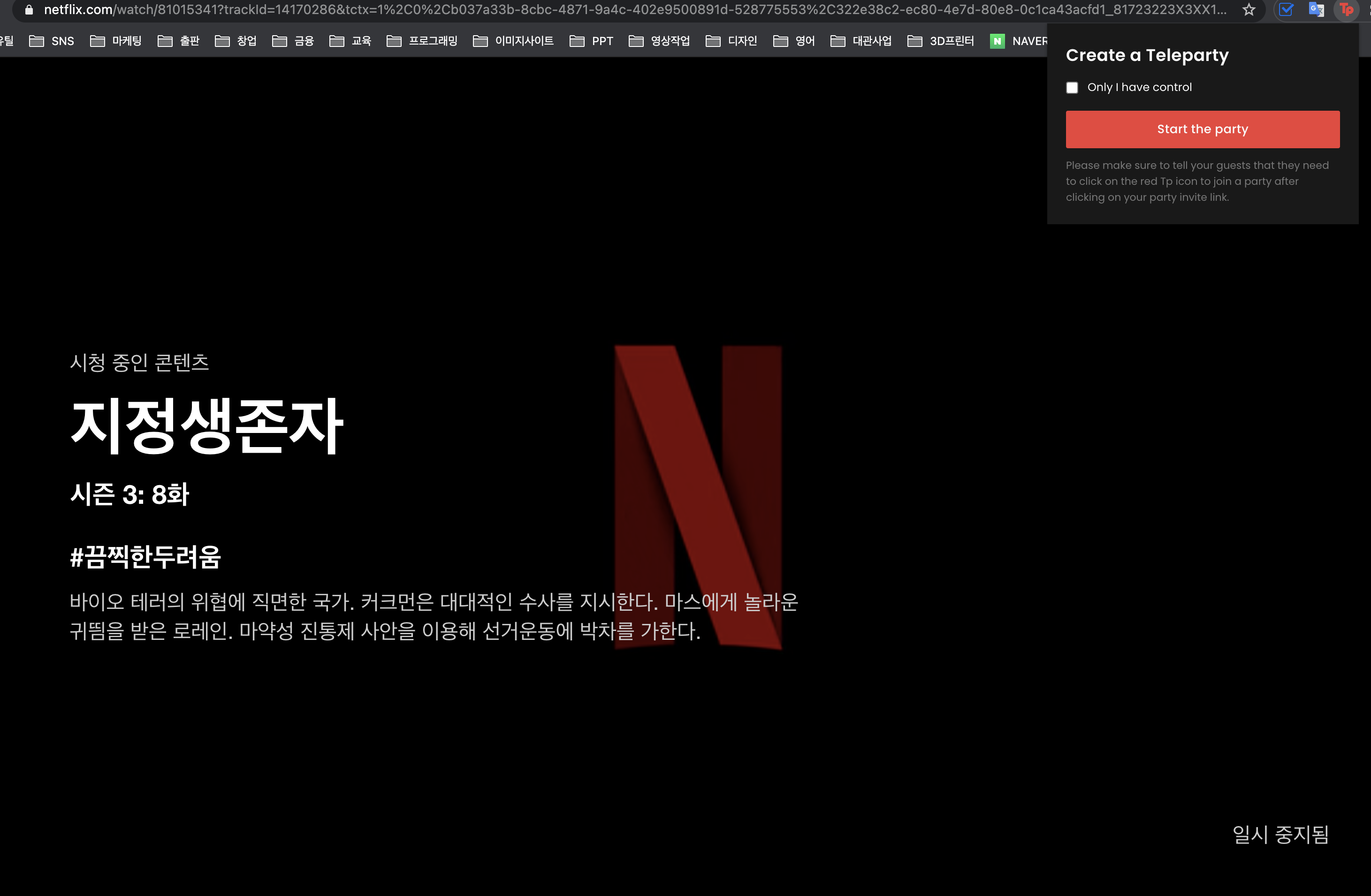1371x896 pixels.
Task: Click the Teleparty Tp extension icon
Action: tap(1346, 10)
